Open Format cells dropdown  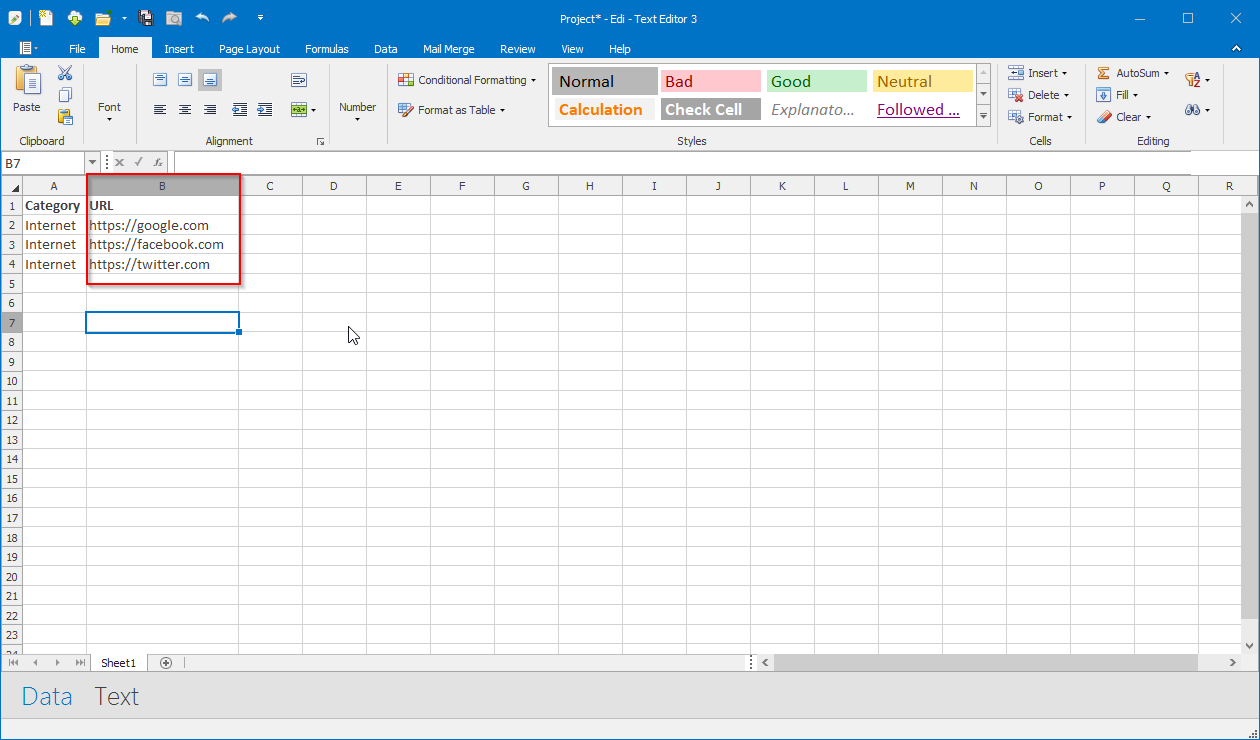point(1041,117)
